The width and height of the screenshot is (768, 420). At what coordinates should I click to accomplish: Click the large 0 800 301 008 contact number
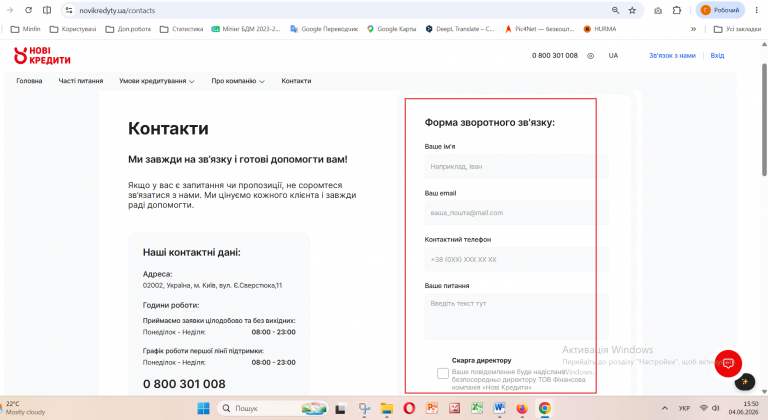tap(184, 384)
